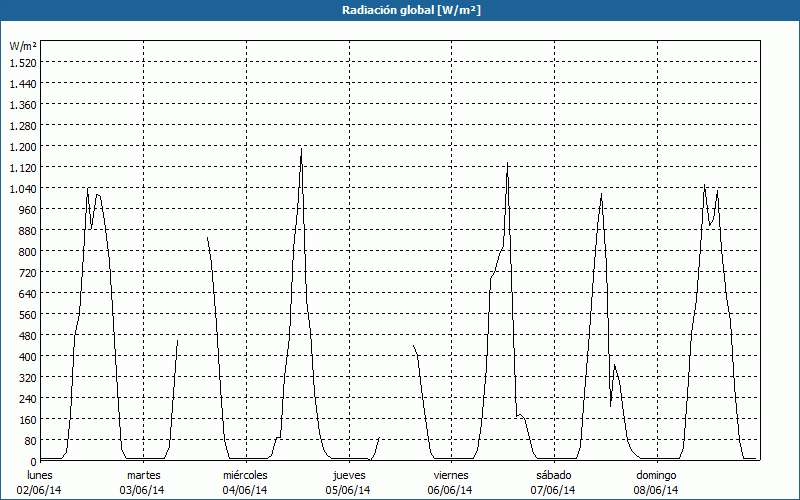
Task: Click the 'miércoles' day label
Action: [x=245, y=474]
